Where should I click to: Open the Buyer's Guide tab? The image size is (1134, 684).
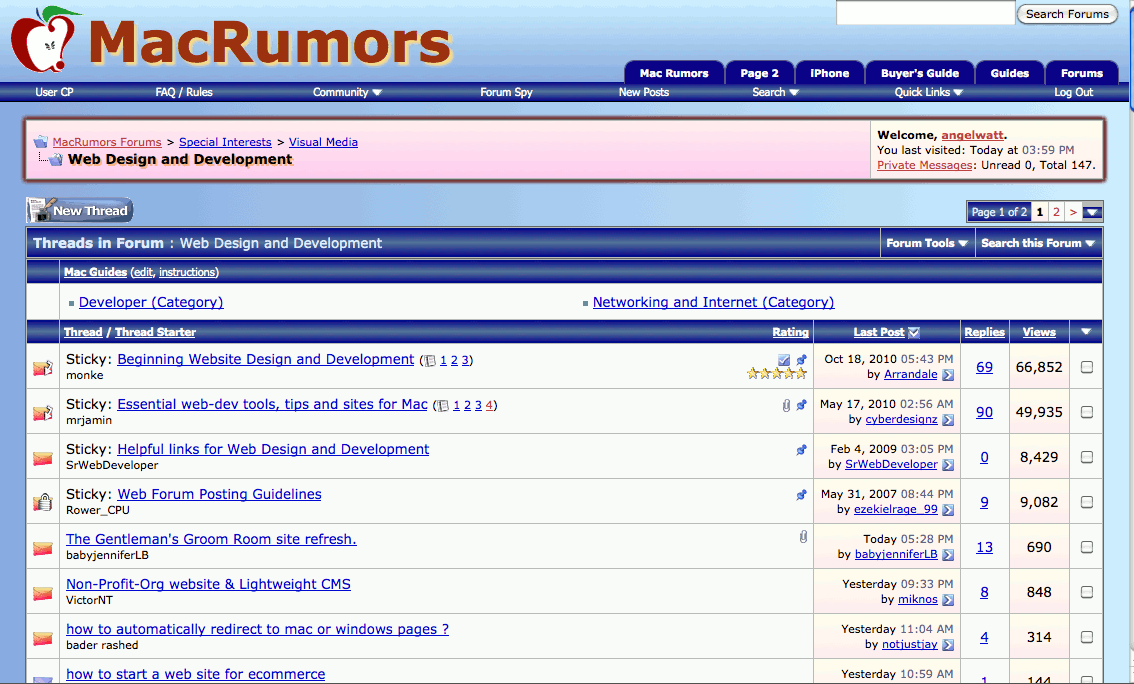click(x=920, y=72)
